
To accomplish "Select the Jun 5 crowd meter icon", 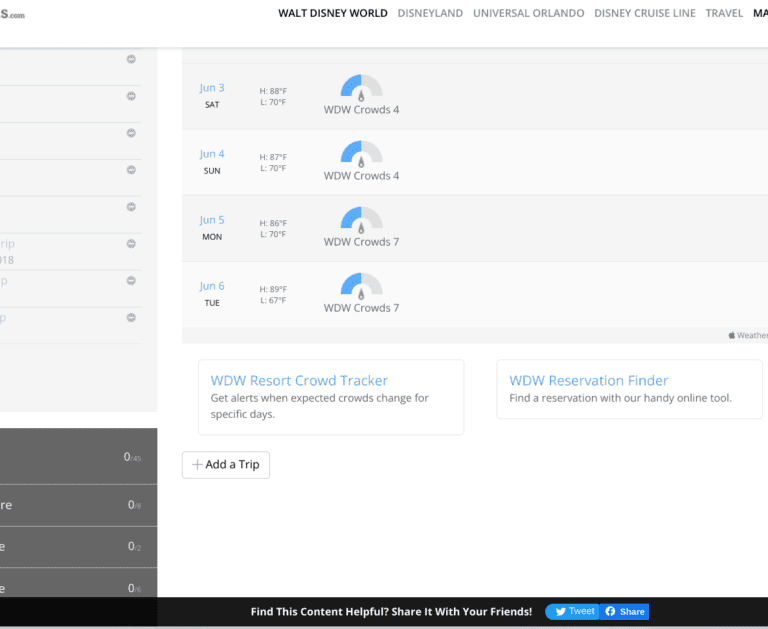I will pyautogui.click(x=361, y=219).
